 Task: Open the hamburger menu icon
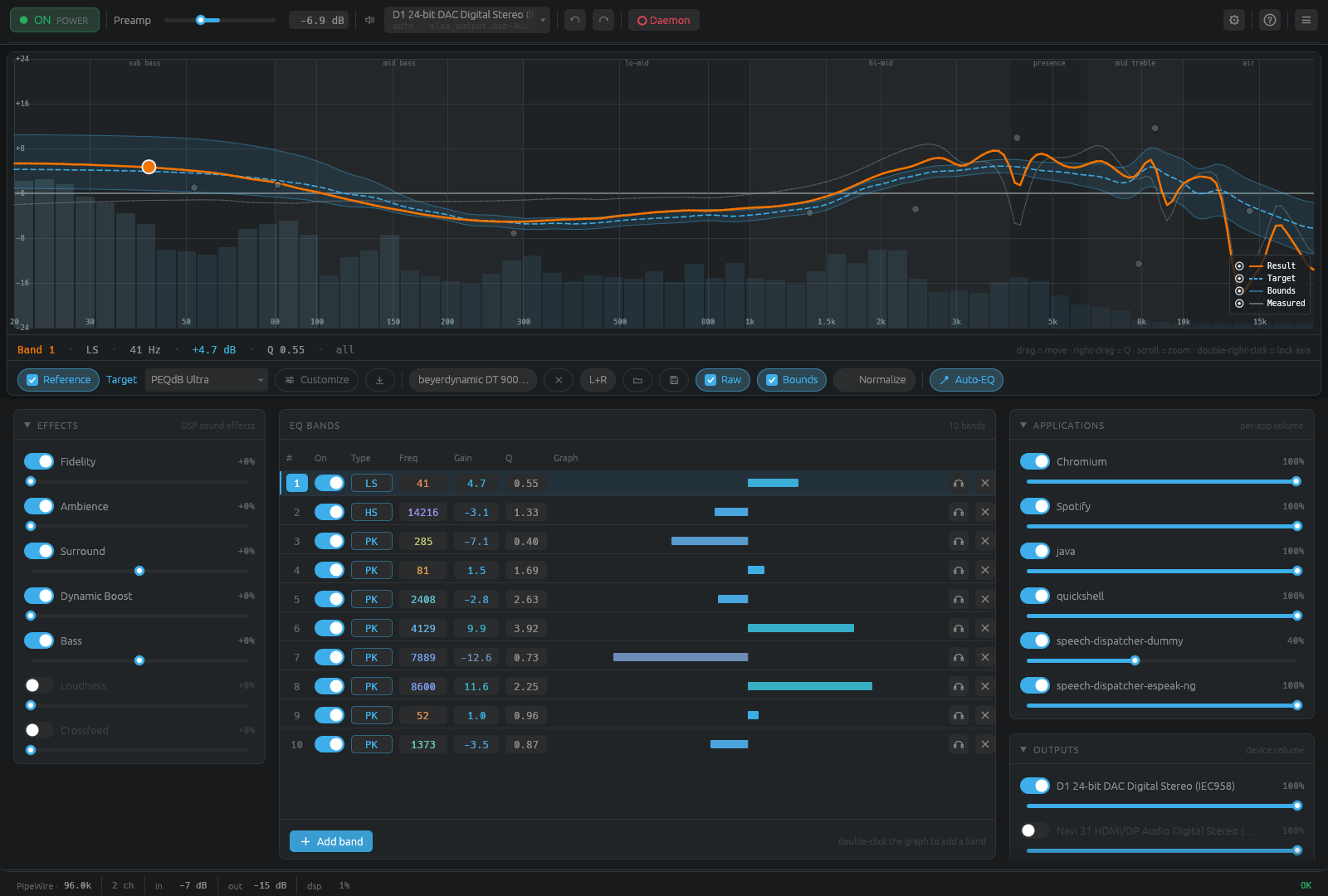(1306, 20)
